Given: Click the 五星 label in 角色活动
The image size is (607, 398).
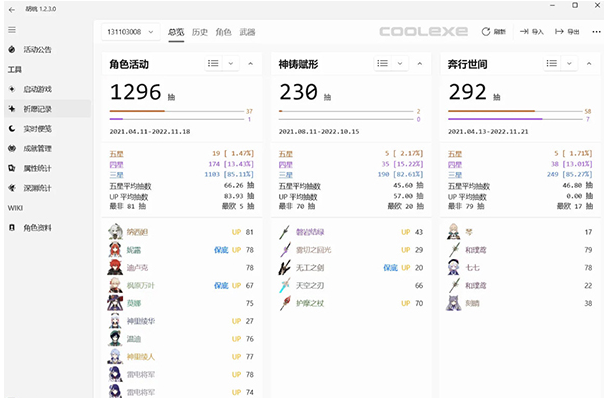Looking at the screenshot, I should [117, 154].
